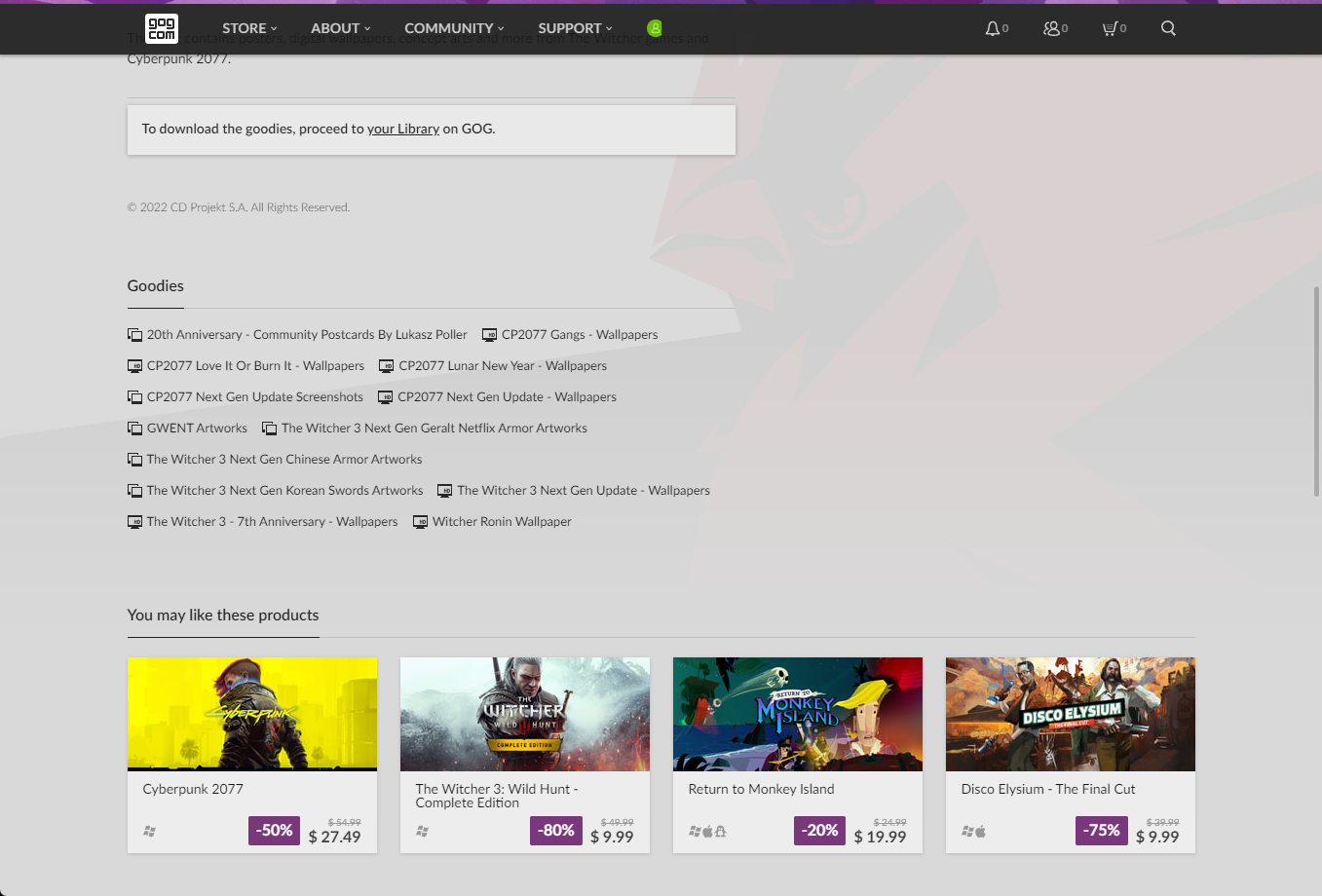
Task: Expand the SUPPORT menu
Action: coord(575,28)
